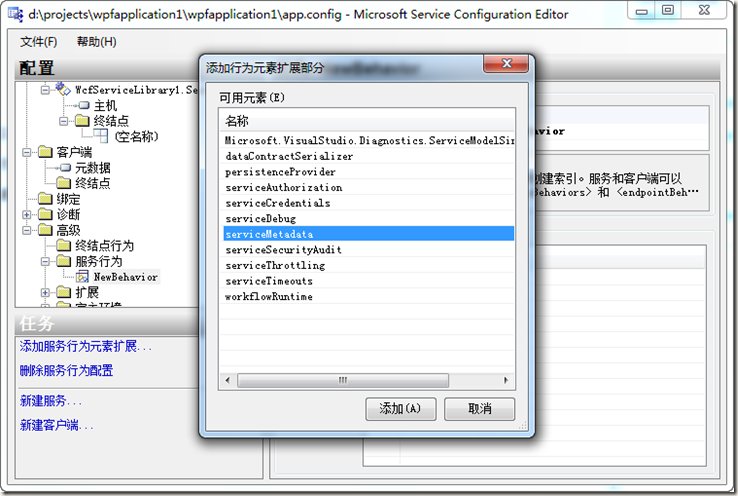
Task: Select the serviceCredentials entry
Action: coord(369,203)
